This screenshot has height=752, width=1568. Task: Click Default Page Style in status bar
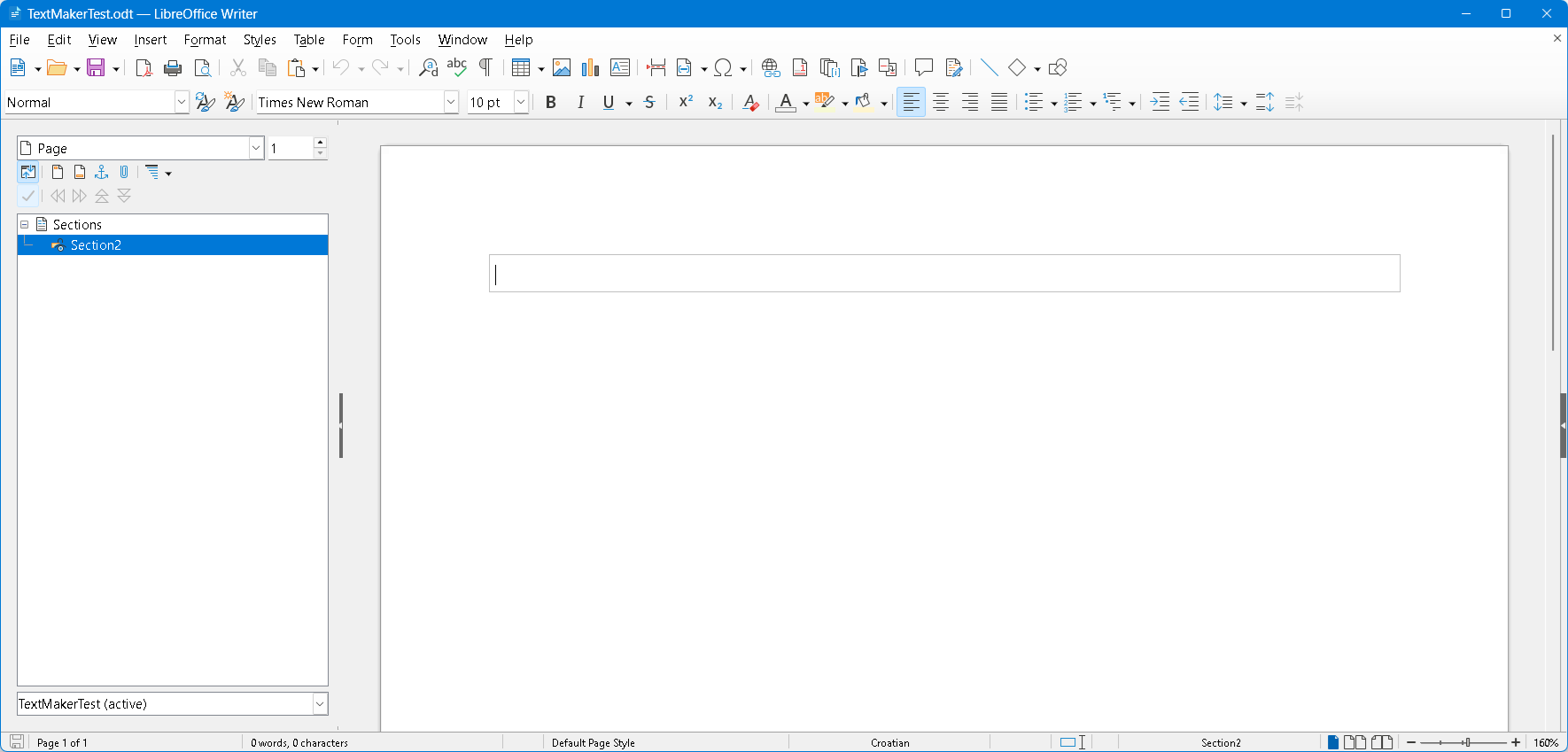[x=593, y=743]
